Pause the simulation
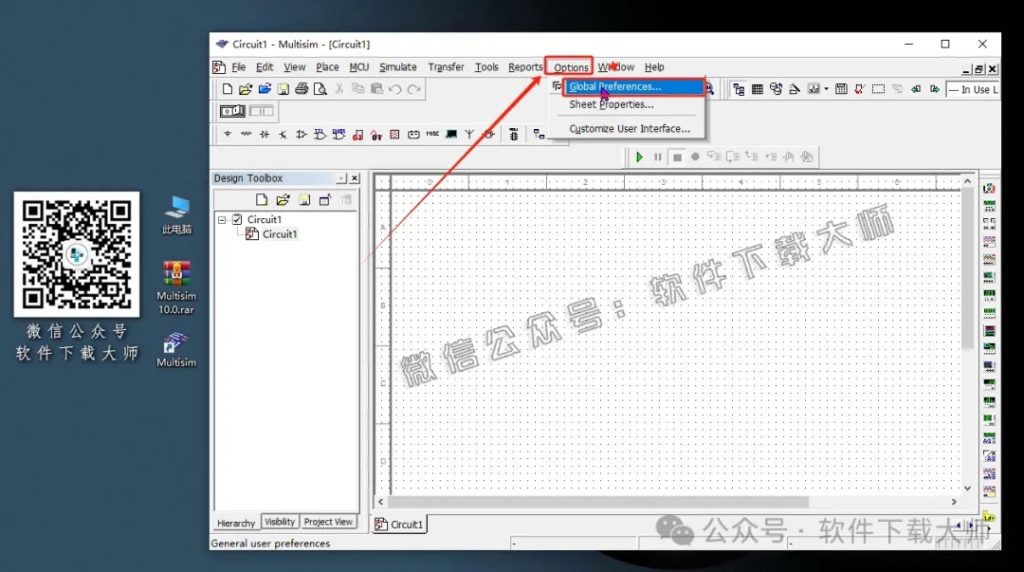This screenshot has height=572, width=1024. (658, 157)
